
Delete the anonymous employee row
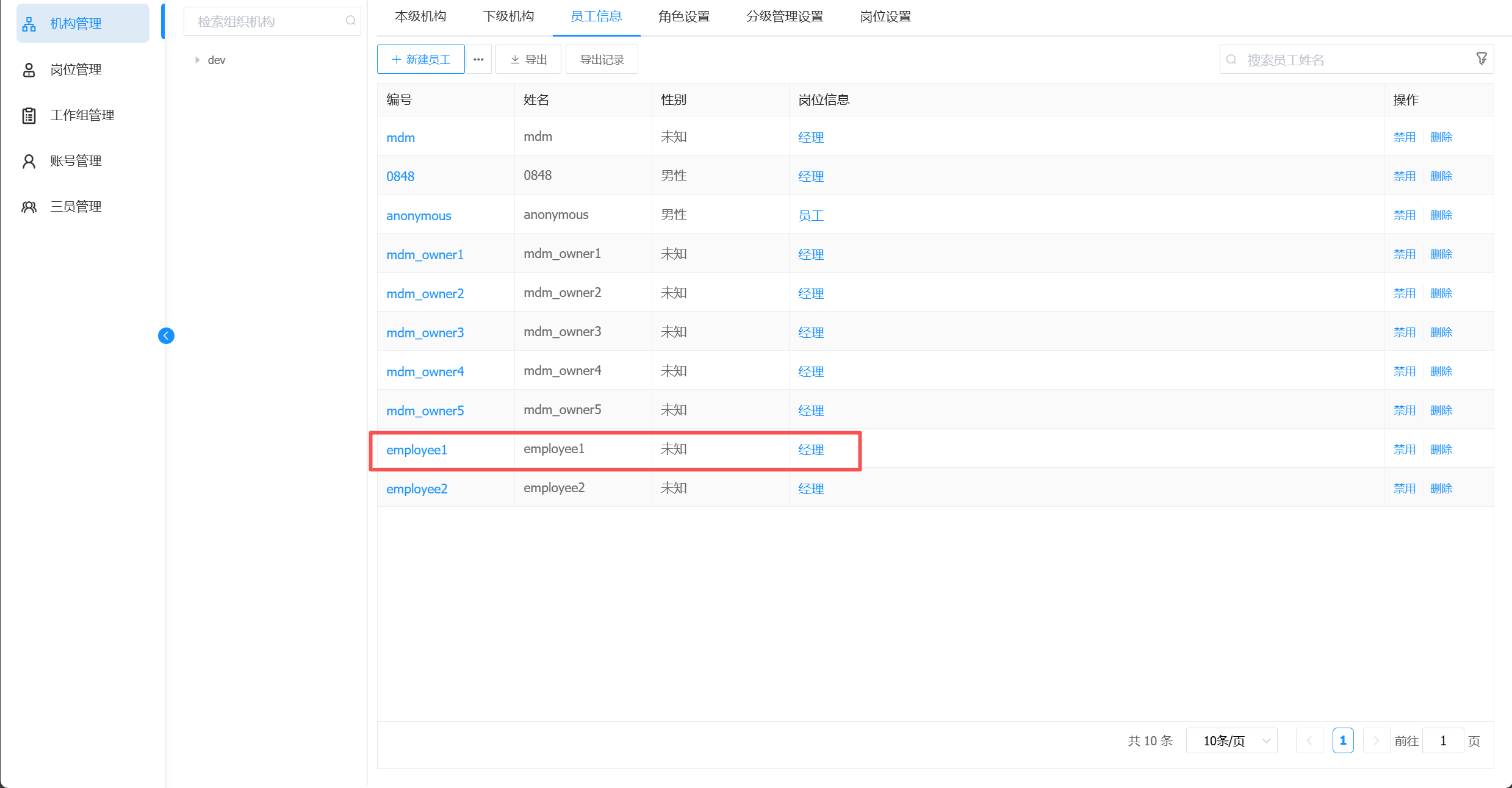[x=1441, y=215]
